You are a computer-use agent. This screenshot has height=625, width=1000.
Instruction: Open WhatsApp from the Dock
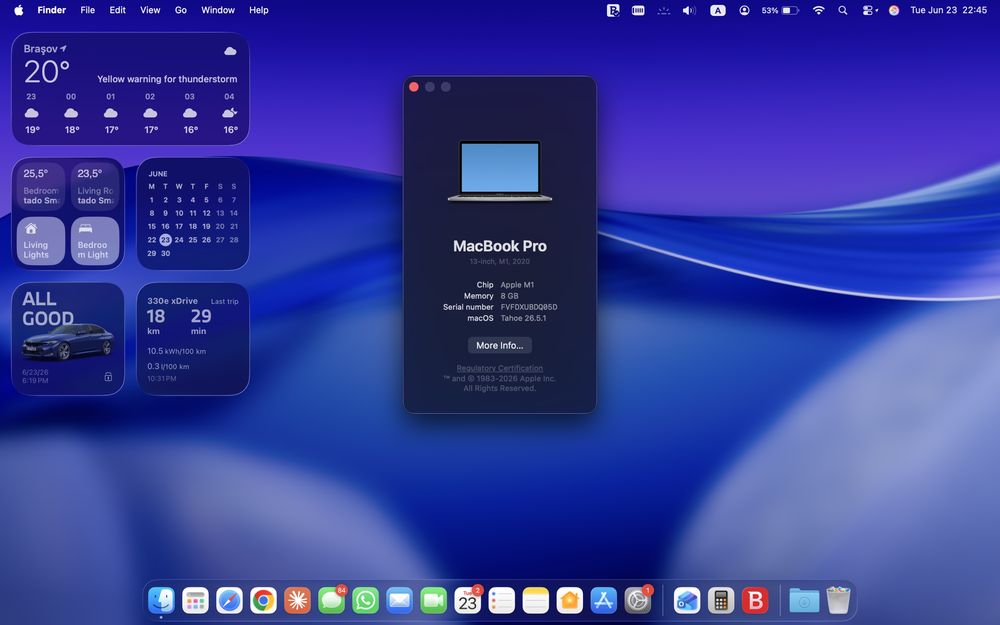point(365,600)
